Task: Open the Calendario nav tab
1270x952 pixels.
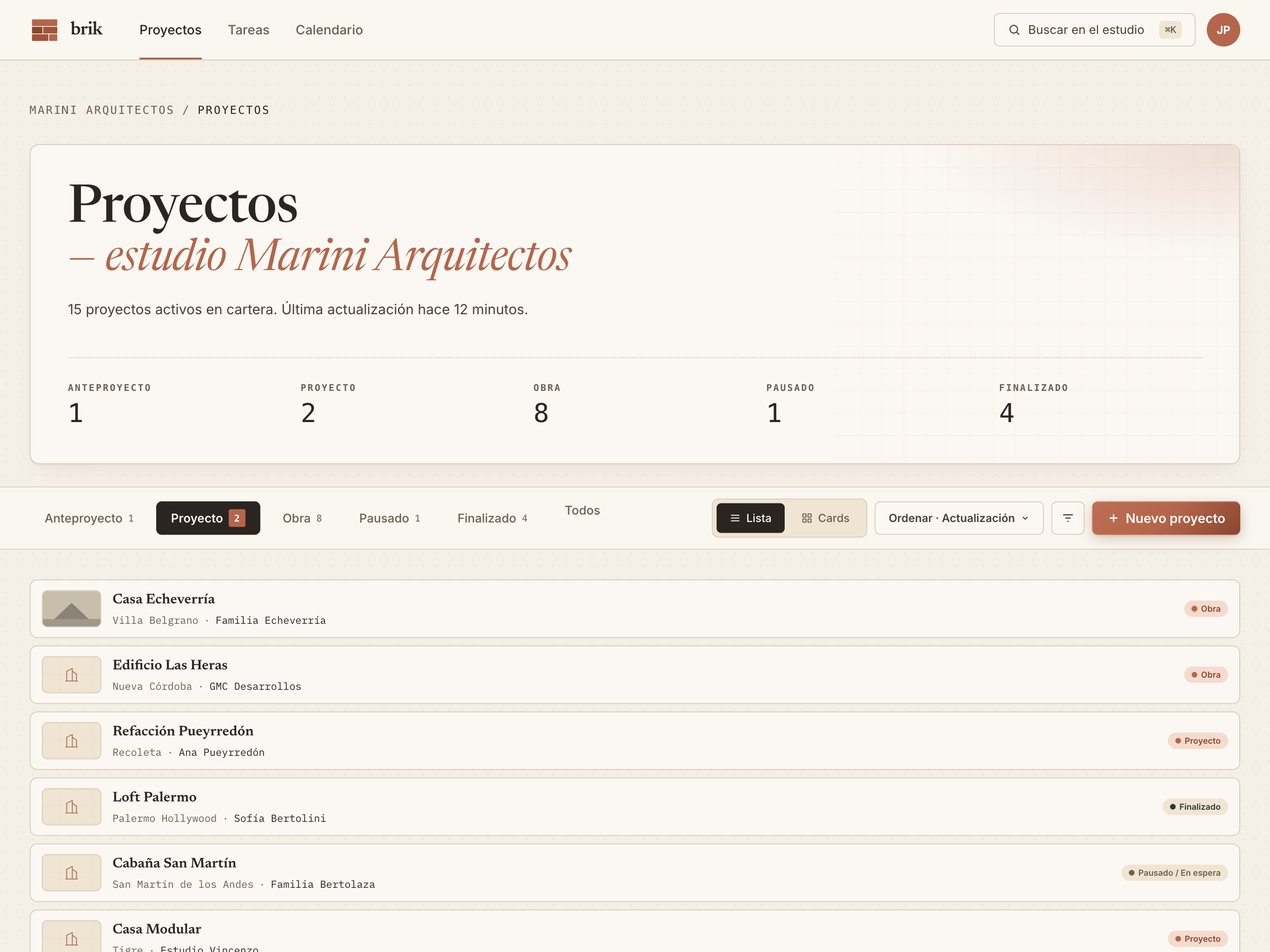Action: 329,30
